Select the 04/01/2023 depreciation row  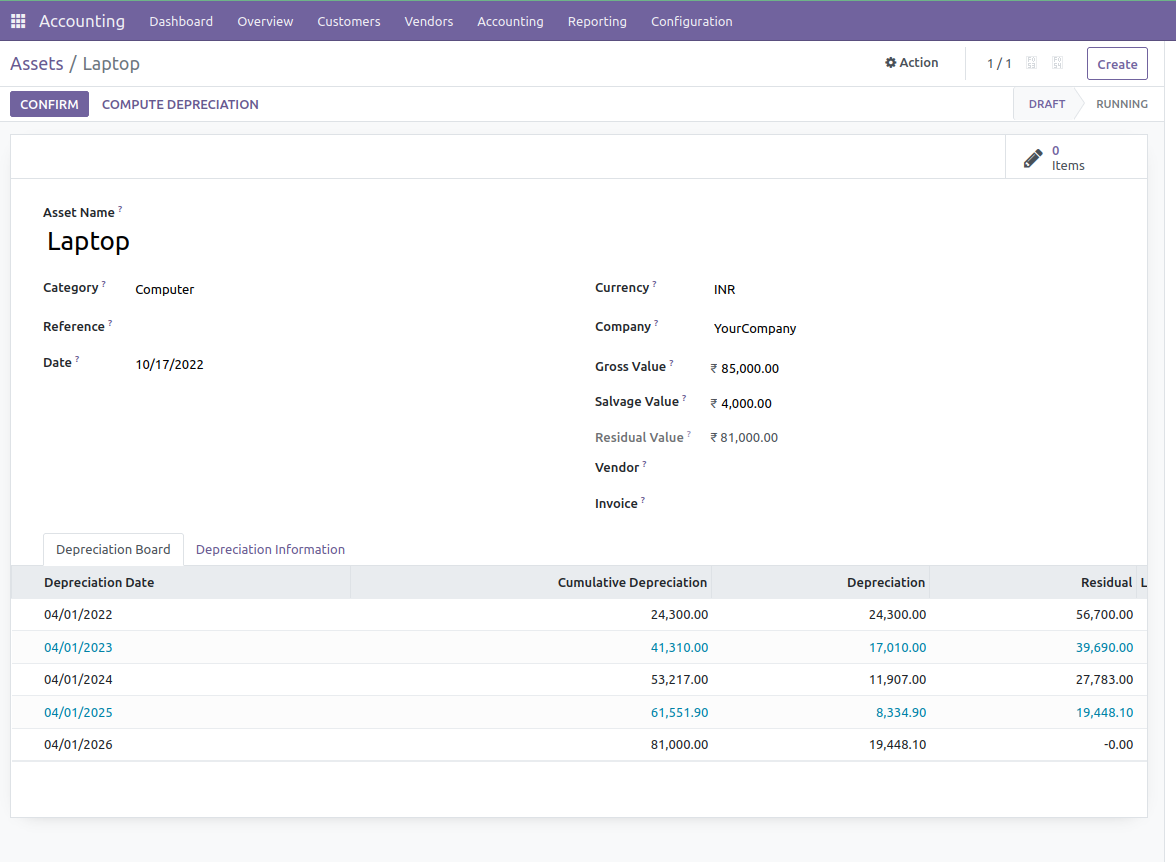[x=78, y=648]
